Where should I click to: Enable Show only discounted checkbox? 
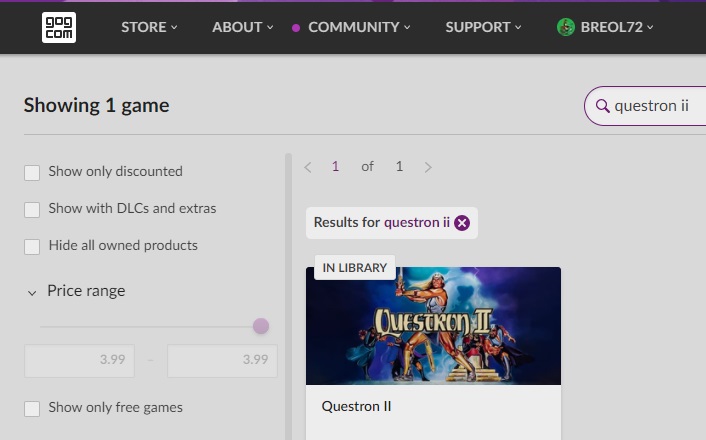pos(32,172)
